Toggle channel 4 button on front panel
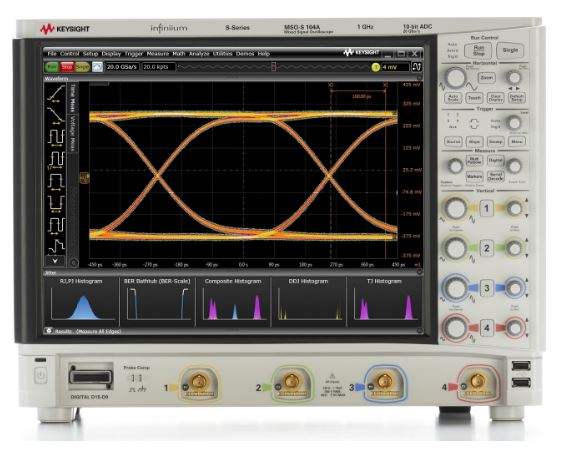The image size is (568, 463). [486, 328]
